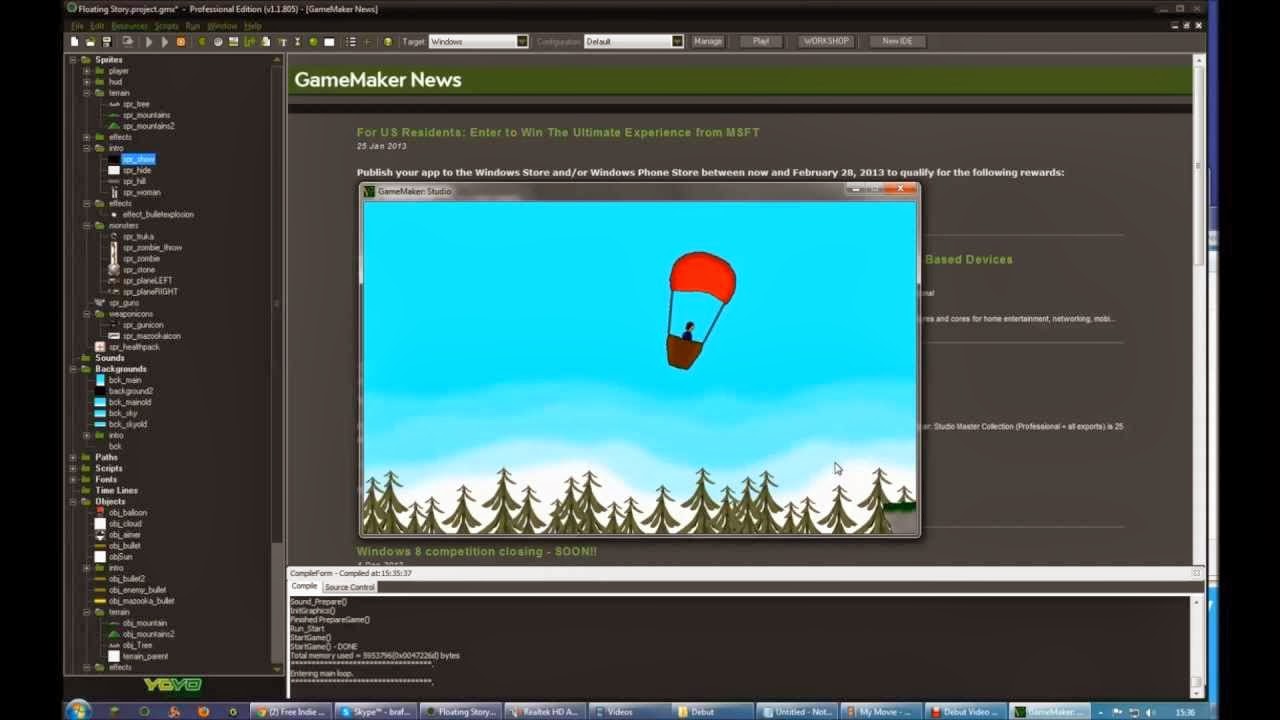Expand the Scripts folder
1280x720 pixels.
[x=73, y=468]
